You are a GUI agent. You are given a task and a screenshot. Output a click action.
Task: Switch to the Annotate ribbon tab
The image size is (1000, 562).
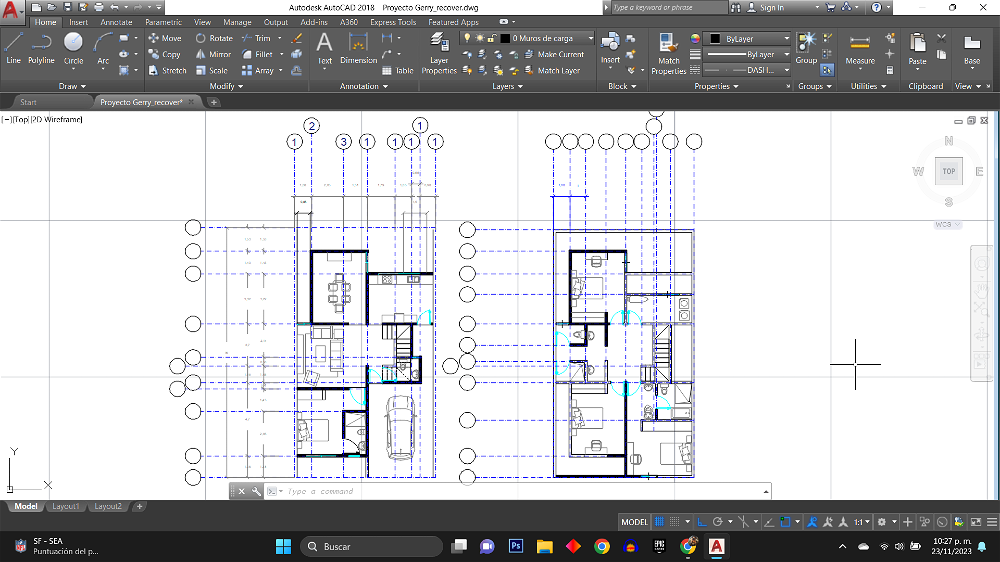pos(116,22)
